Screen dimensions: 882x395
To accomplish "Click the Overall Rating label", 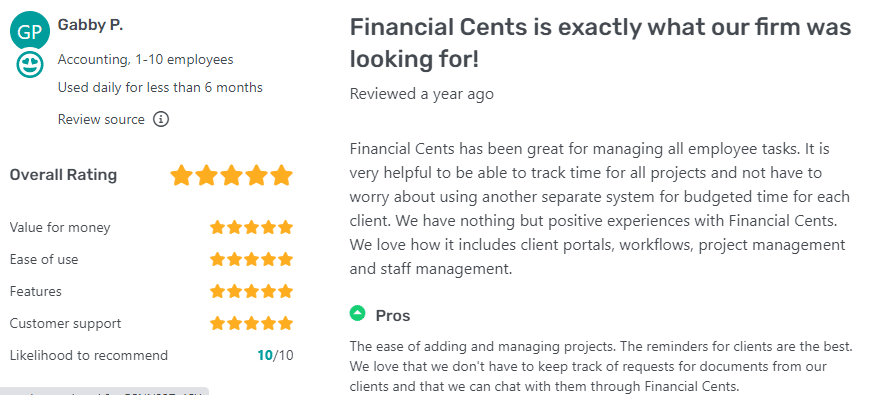I will (64, 175).
